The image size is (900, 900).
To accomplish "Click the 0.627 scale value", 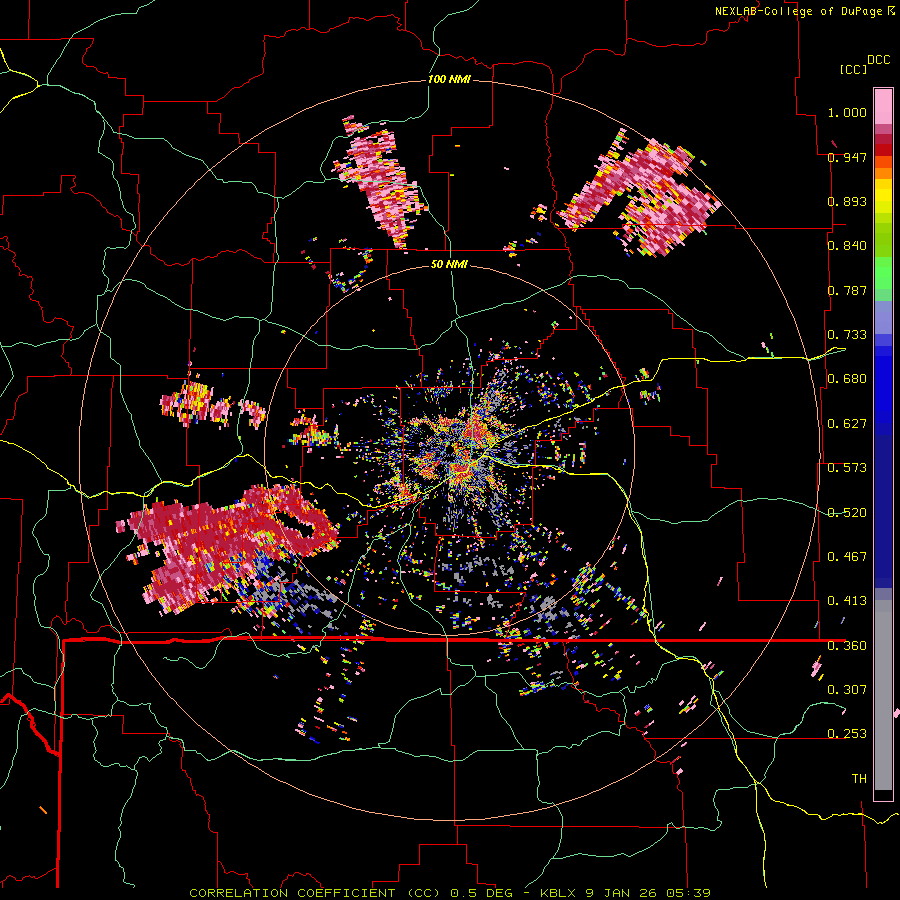I will (x=847, y=424).
